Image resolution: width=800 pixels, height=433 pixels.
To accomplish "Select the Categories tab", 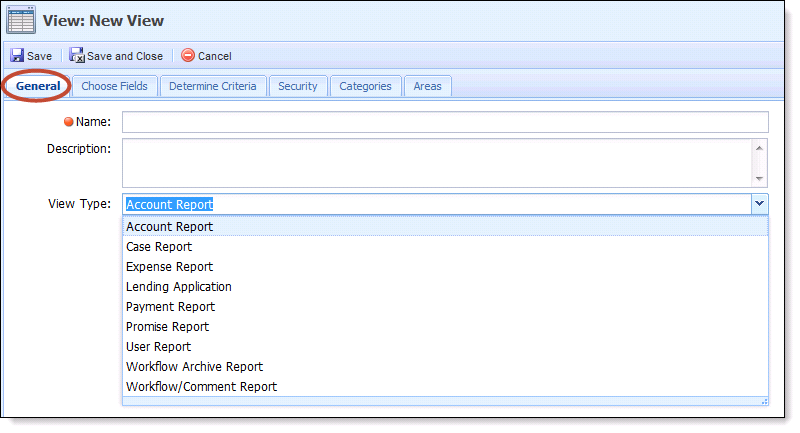I will point(365,86).
